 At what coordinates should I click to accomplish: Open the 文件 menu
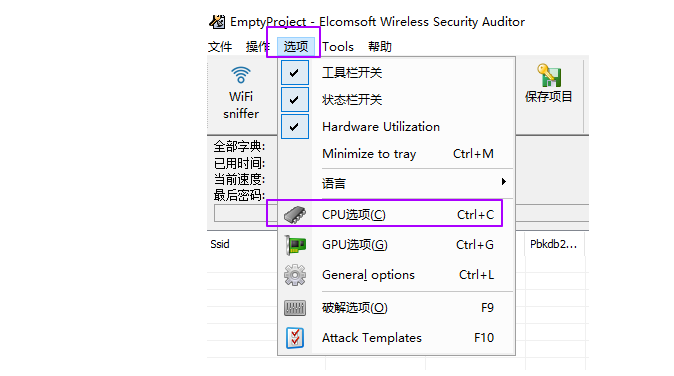click(x=220, y=46)
